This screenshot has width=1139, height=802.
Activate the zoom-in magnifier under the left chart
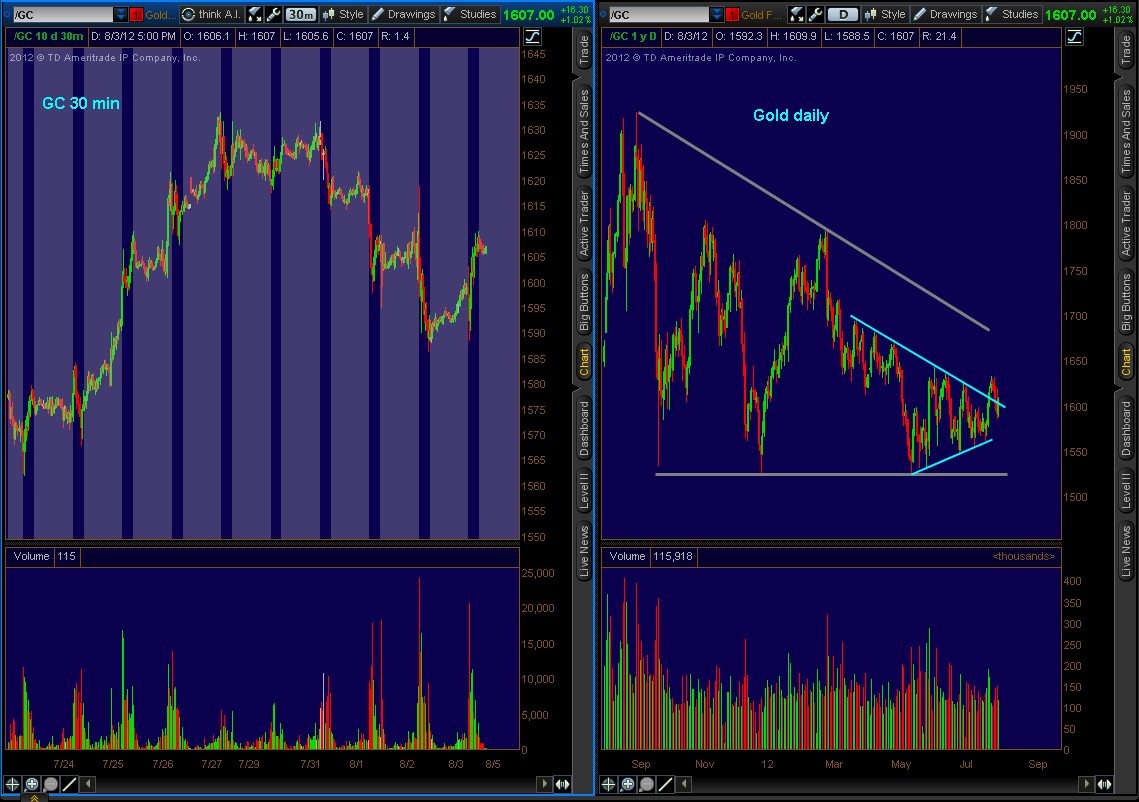tap(32, 784)
